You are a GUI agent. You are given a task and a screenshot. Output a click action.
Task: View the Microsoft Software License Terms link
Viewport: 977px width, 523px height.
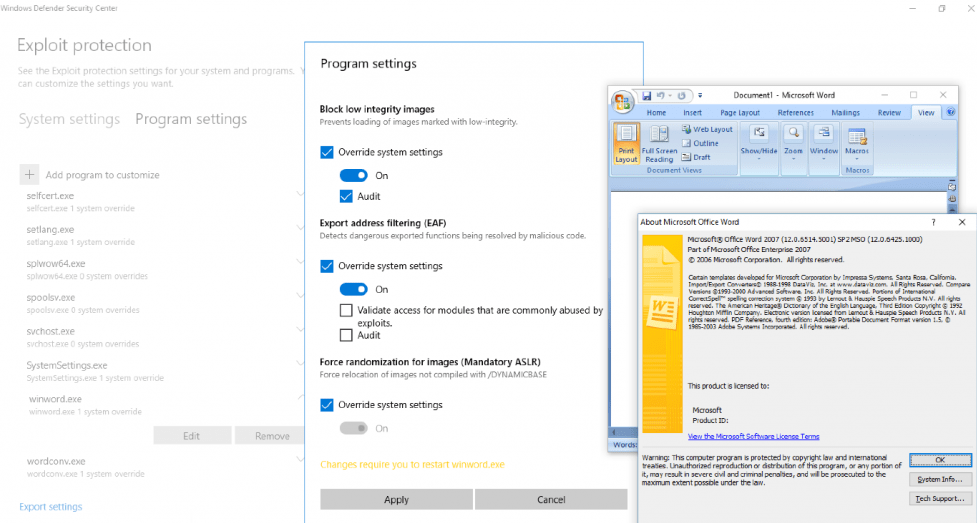coord(753,436)
